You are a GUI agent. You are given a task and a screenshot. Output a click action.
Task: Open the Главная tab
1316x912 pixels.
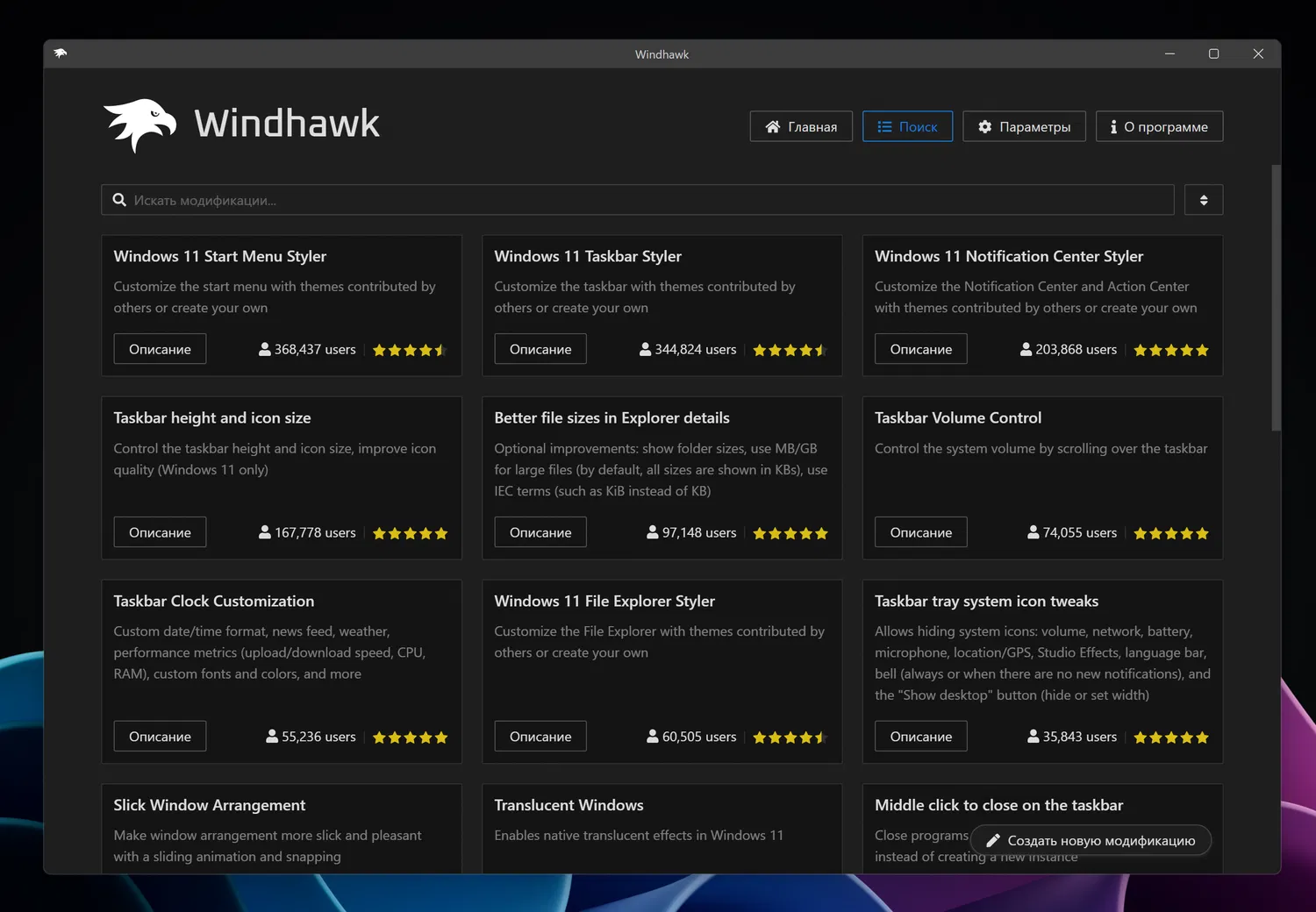(x=801, y=126)
